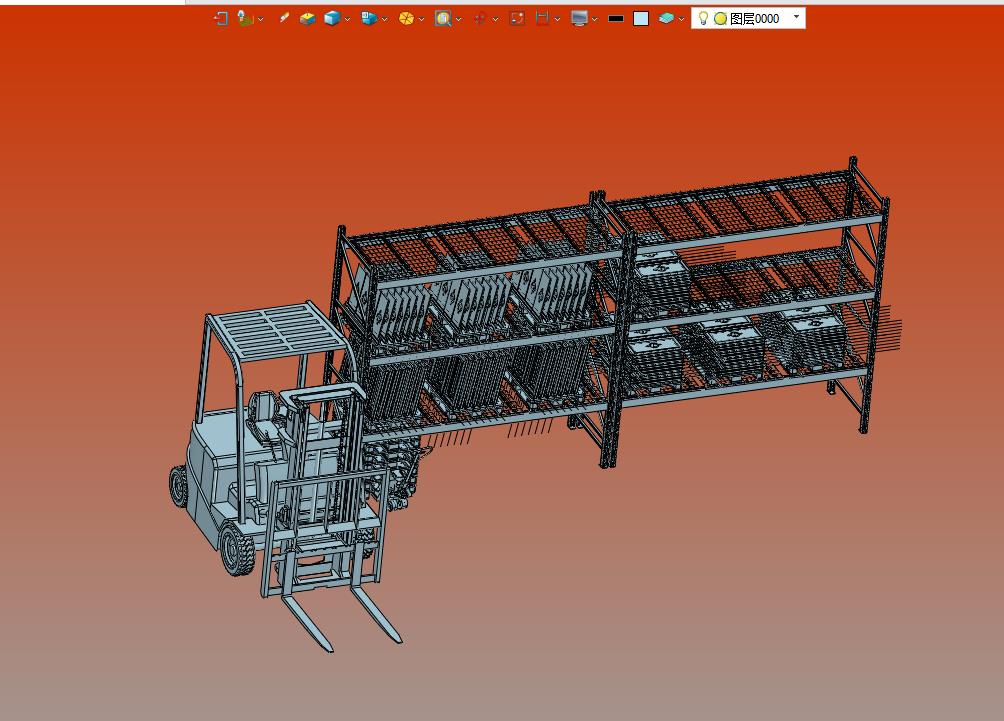The width and height of the screenshot is (1004, 721).
Task: Click the black color swatch
Action: click(616, 19)
